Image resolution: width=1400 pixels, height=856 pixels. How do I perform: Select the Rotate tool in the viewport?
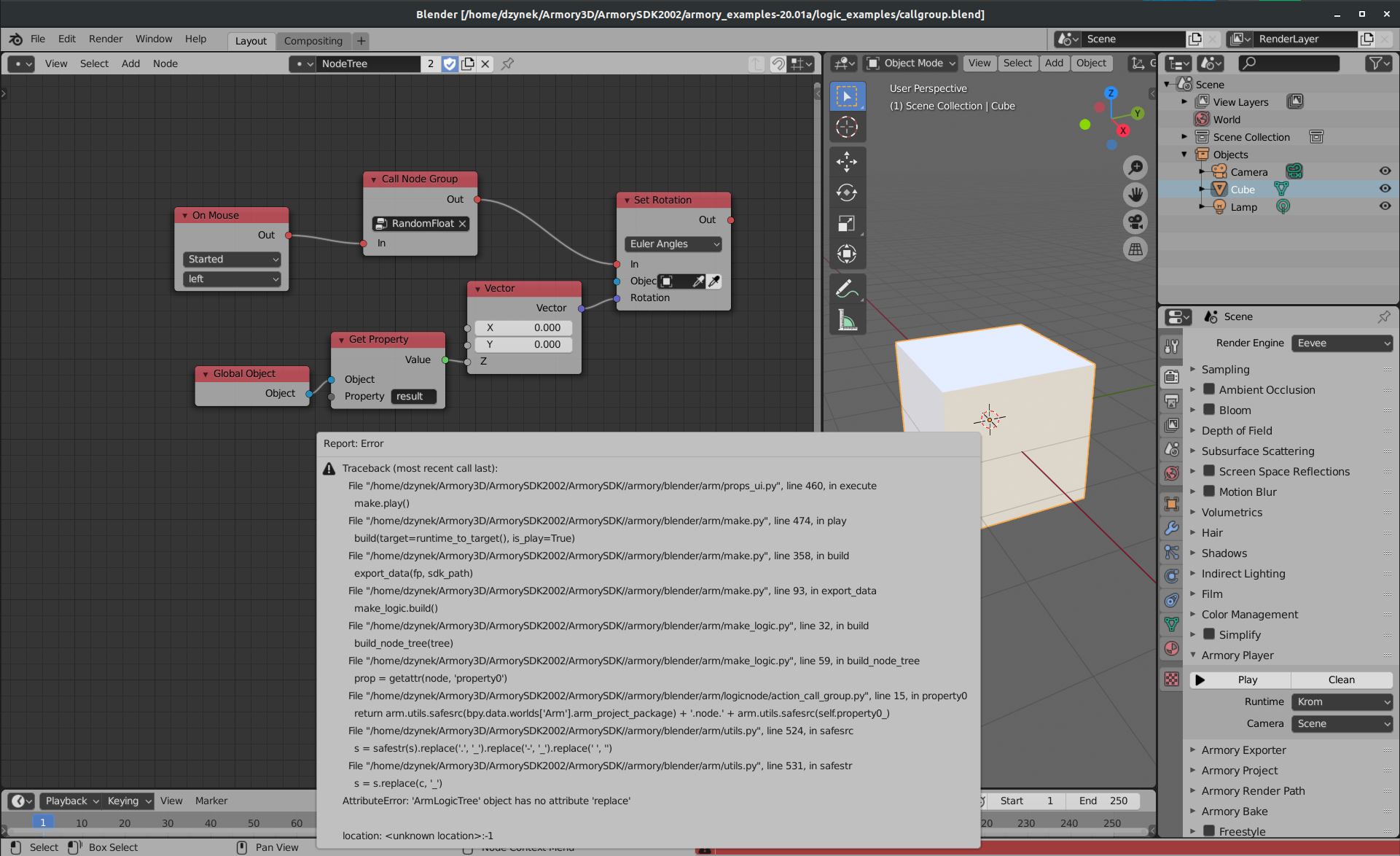click(x=848, y=192)
